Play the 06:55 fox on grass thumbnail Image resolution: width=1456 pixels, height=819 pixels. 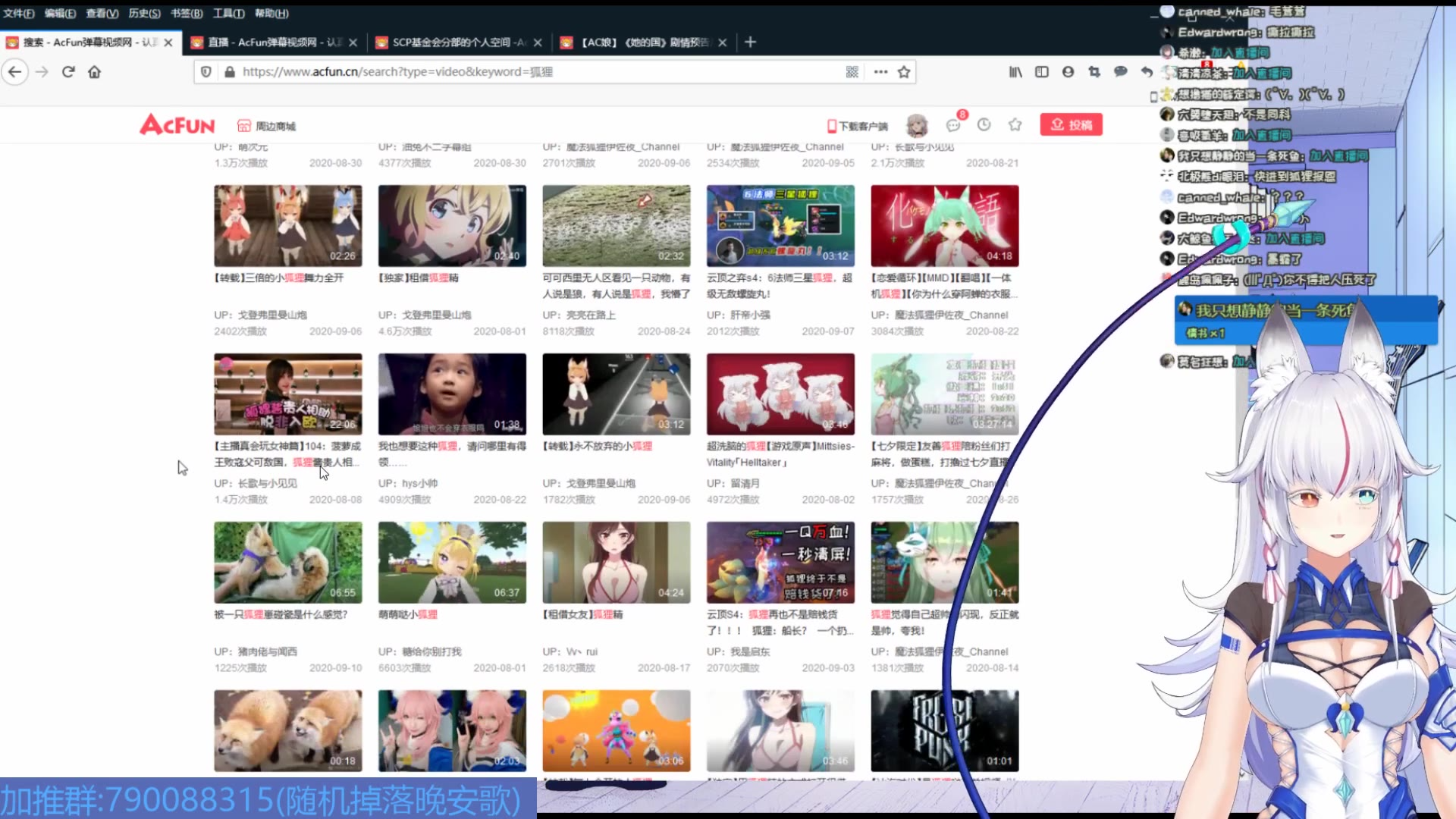pyautogui.click(x=288, y=563)
